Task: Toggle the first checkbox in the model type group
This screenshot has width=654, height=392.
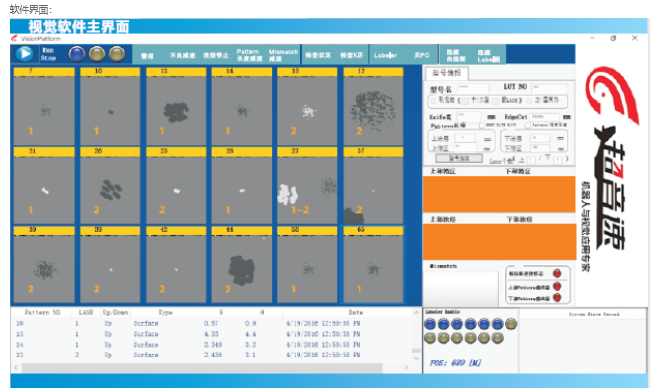Action: [x=433, y=101]
